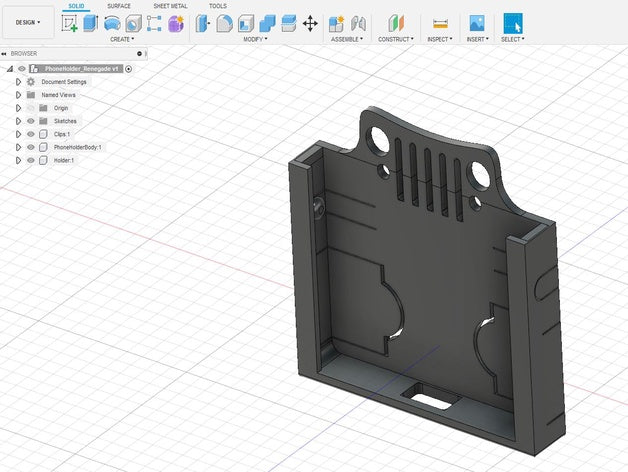Hide the Sketches folder
Screen dimensions: 628x472
[31, 121]
